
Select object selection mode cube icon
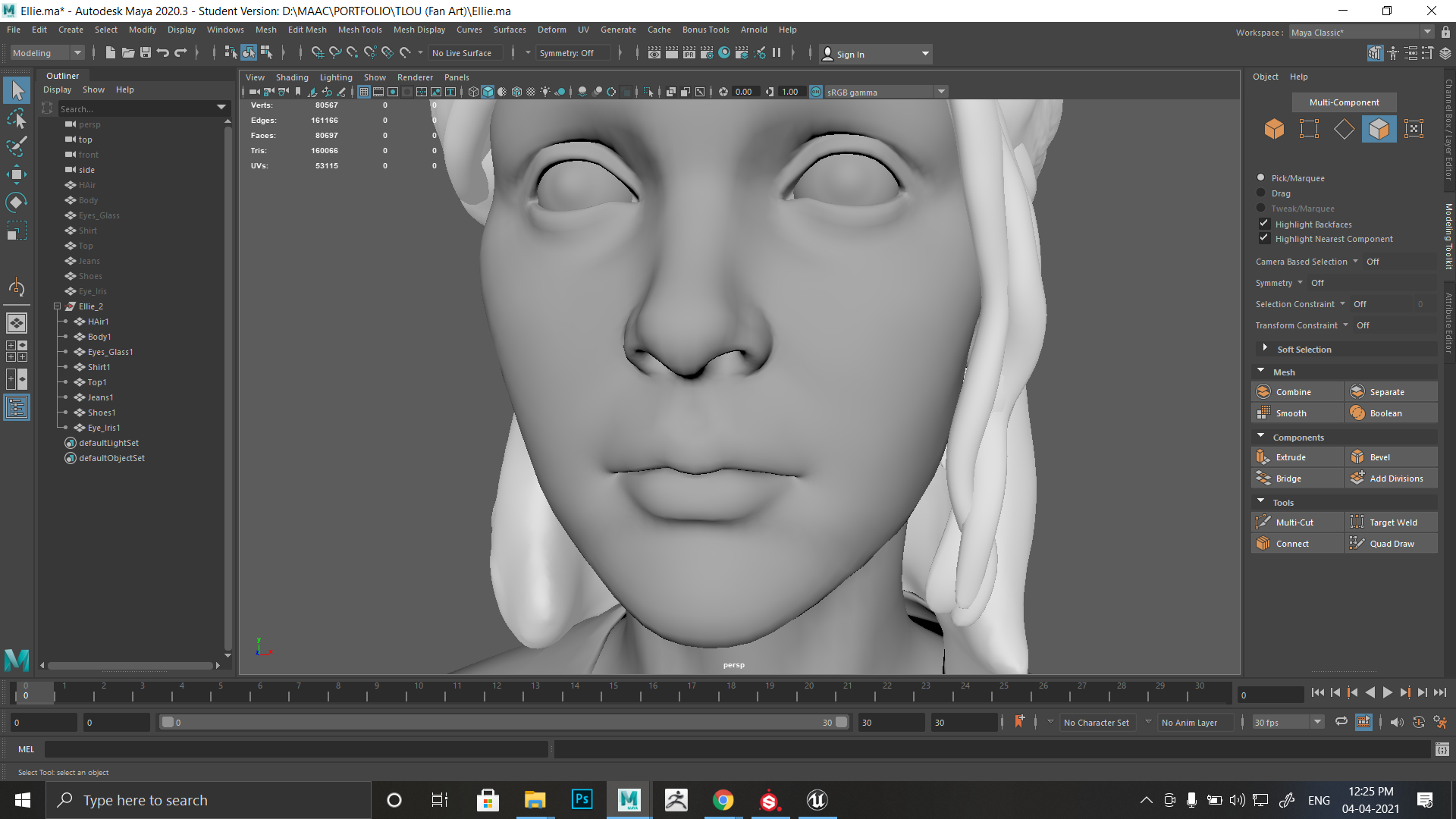click(x=1274, y=129)
